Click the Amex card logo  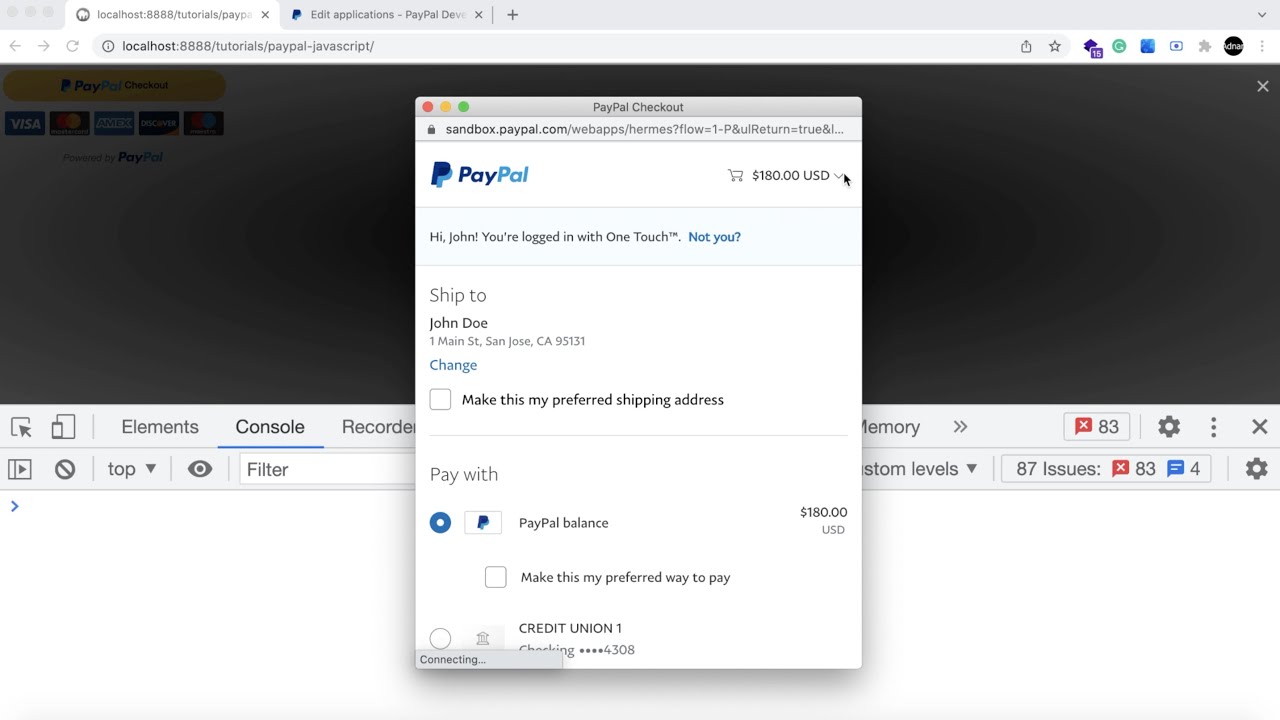click(114, 124)
